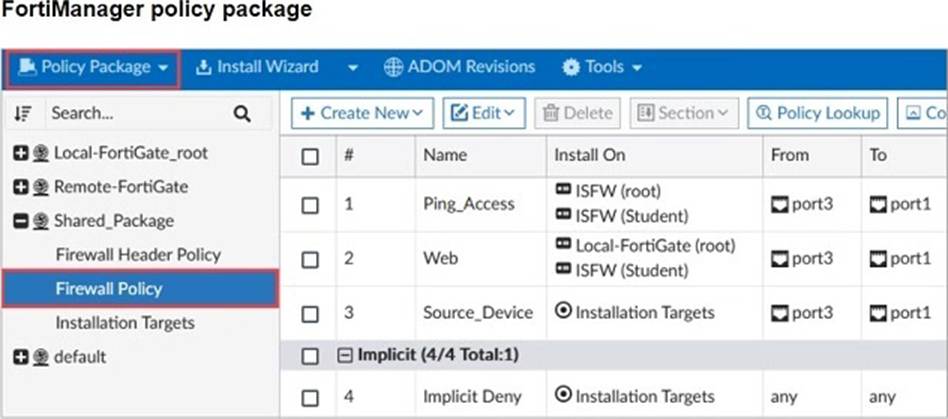Viewport: 948px width, 419px height.
Task: Launch the Install Wizard
Action: point(257,67)
